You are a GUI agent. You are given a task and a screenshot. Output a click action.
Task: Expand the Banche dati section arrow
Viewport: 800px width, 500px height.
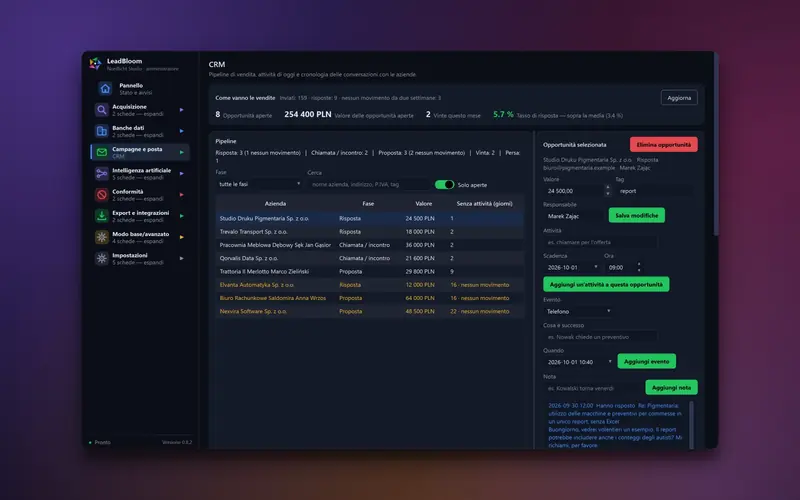point(182,131)
